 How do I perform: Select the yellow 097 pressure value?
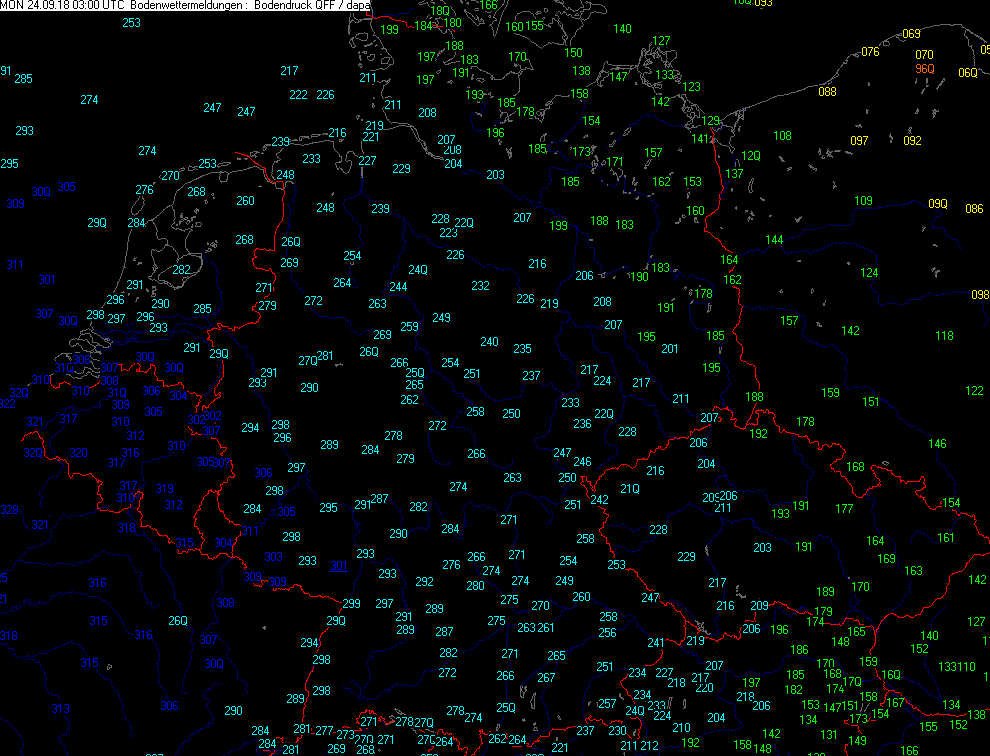coord(859,141)
